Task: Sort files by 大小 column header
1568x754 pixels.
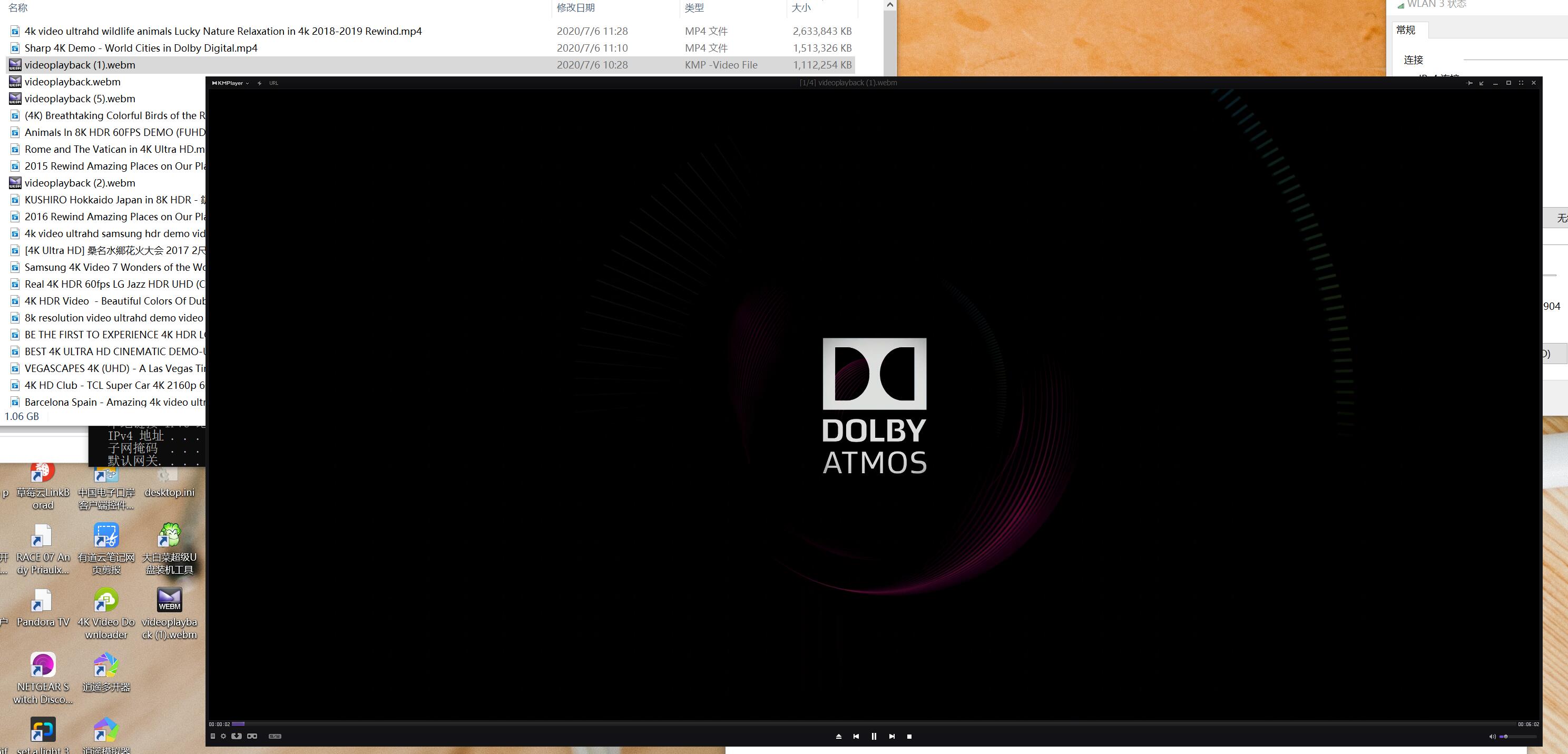Action: [x=801, y=8]
